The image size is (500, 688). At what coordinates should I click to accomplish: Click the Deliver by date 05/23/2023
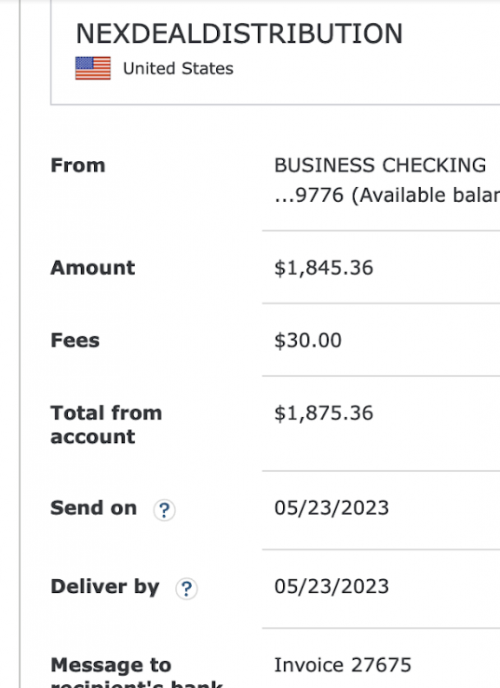[x=332, y=587]
